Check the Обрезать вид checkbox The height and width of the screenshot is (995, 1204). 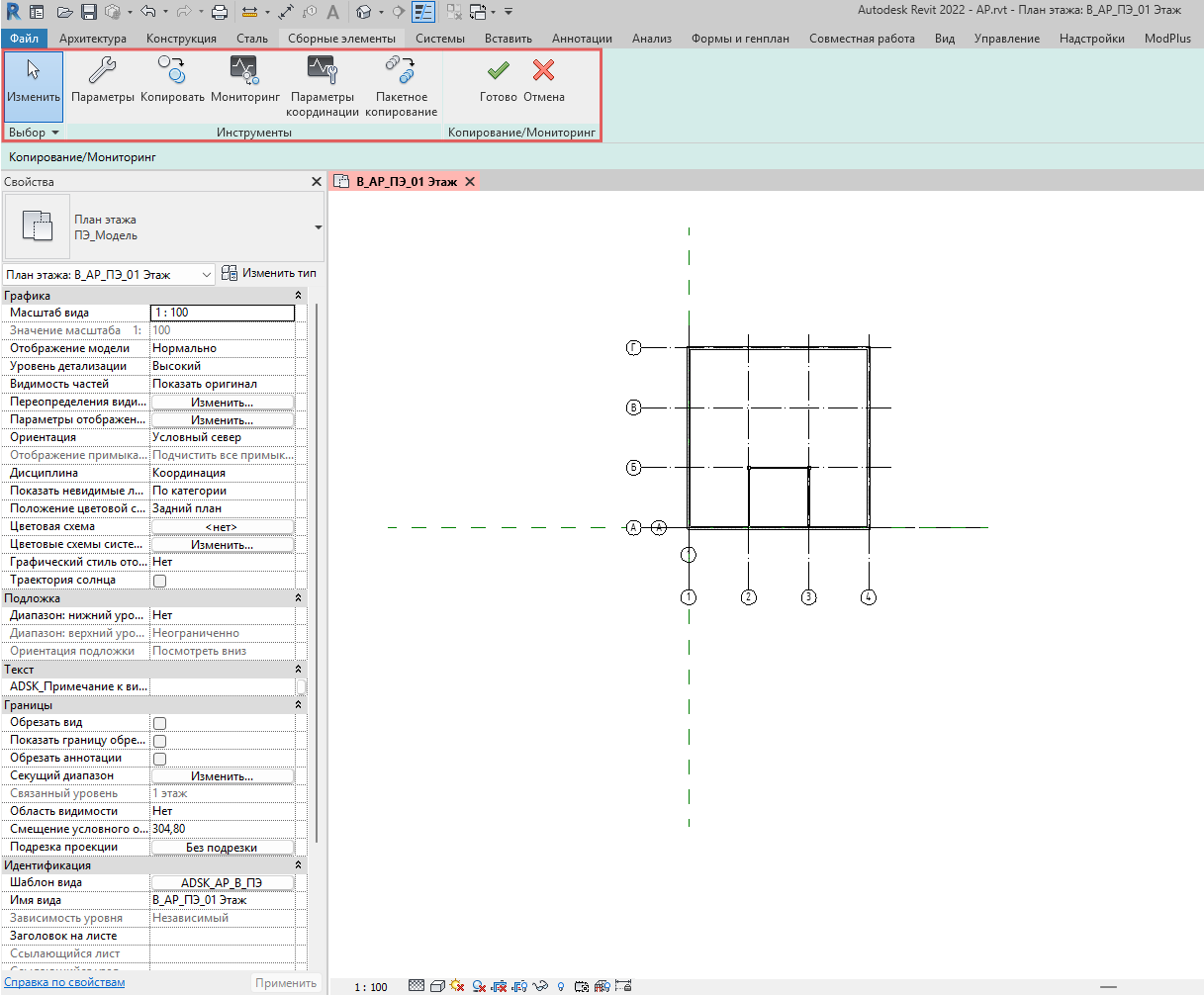click(x=159, y=723)
